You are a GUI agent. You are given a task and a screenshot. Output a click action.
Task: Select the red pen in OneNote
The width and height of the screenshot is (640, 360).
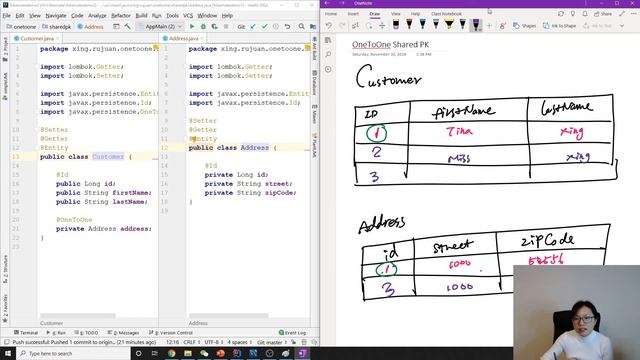[x=409, y=25]
